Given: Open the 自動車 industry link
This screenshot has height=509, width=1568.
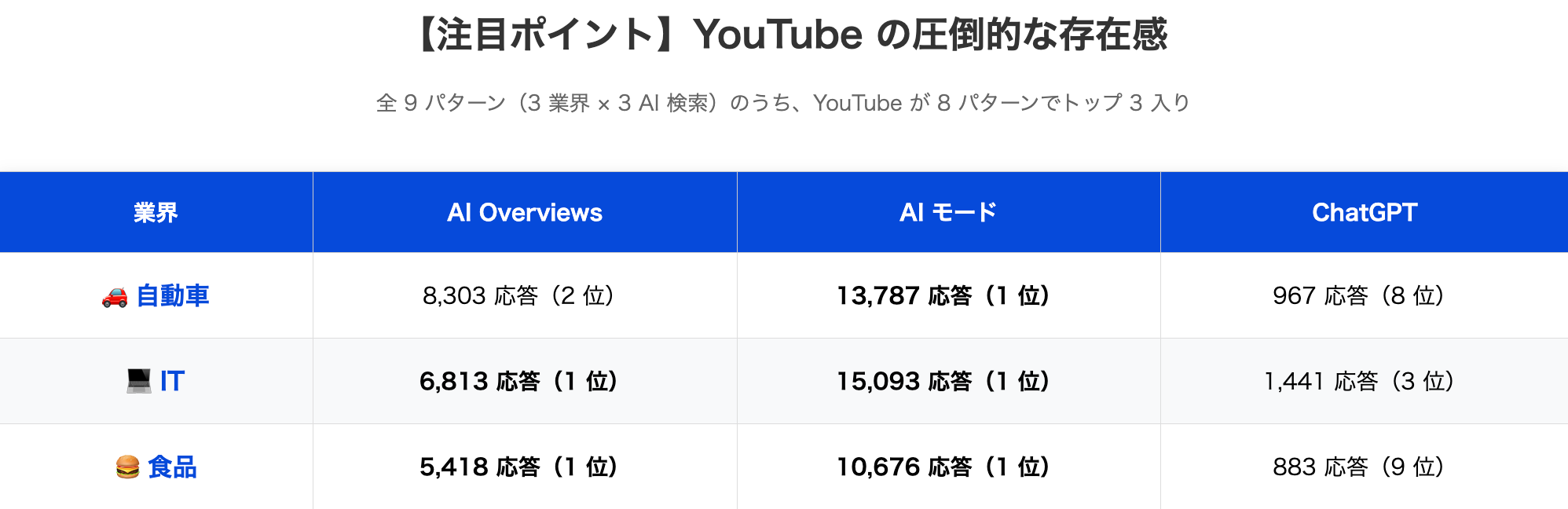Looking at the screenshot, I should pyautogui.click(x=173, y=296).
